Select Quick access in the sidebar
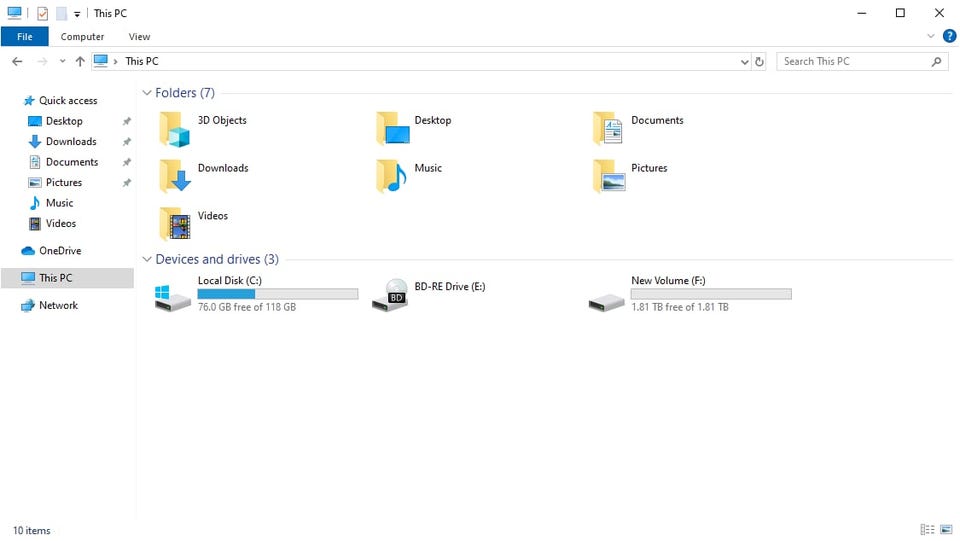Screen dimensions: 960x541 pyautogui.click(x=68, y=100)
